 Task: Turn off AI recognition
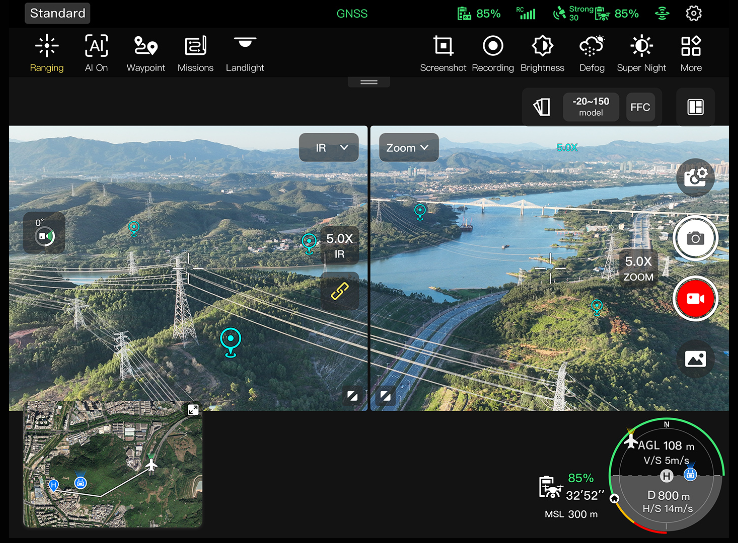(96, 53)
